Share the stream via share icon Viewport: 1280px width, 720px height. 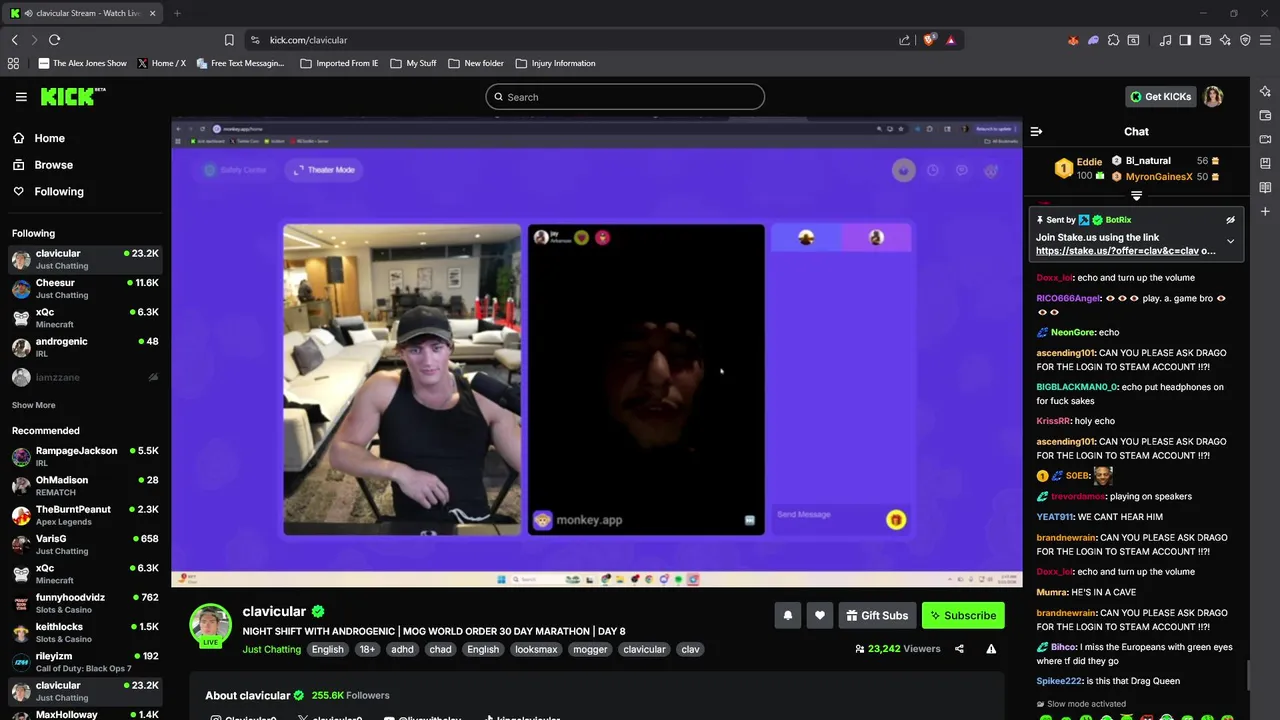coord(959,649)
